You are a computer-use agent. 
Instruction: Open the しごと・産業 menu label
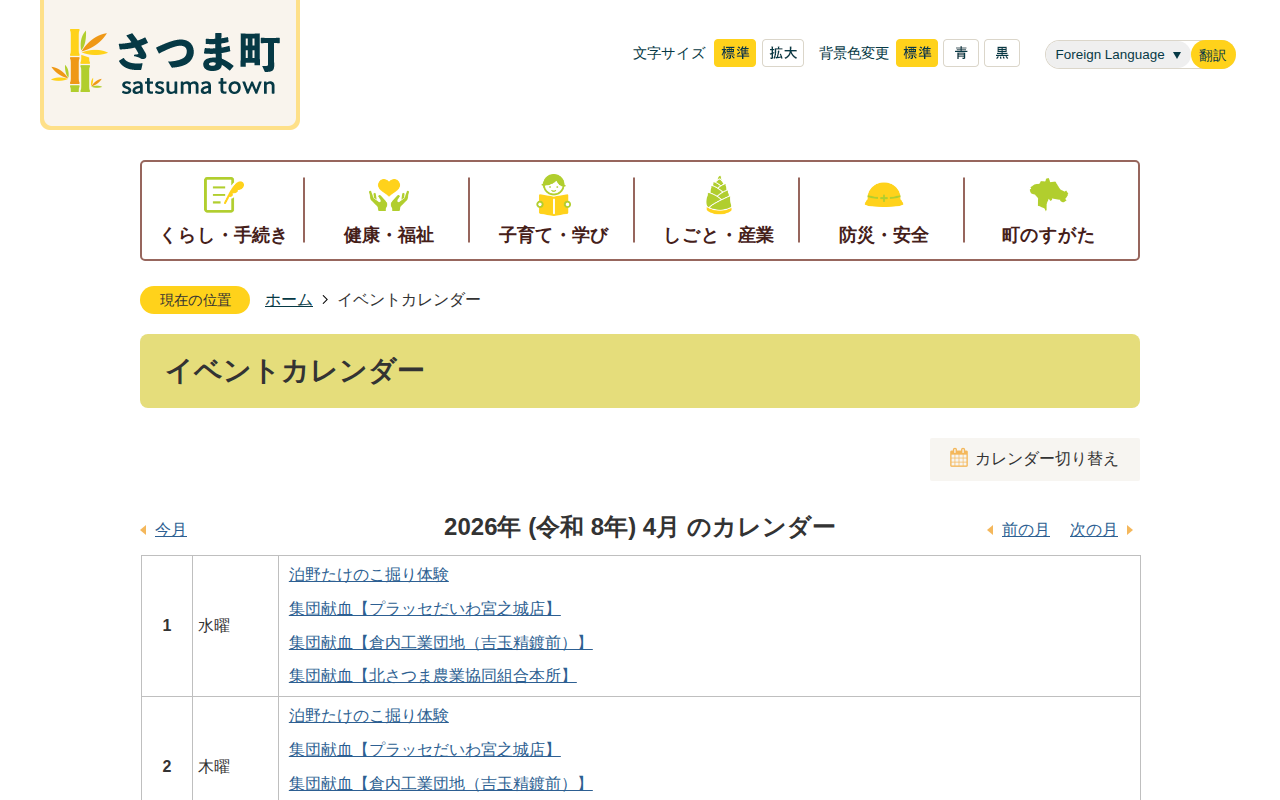[x=719, y=235]
